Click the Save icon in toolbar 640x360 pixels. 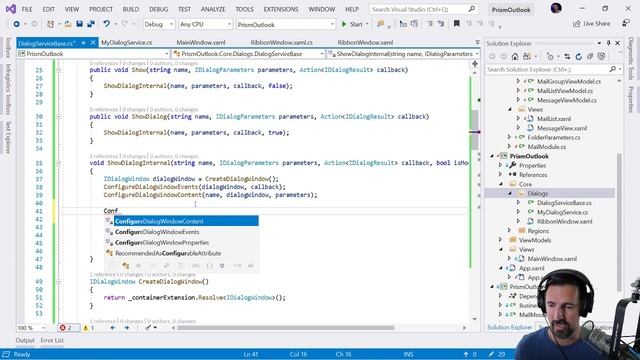tap(80, 24)
